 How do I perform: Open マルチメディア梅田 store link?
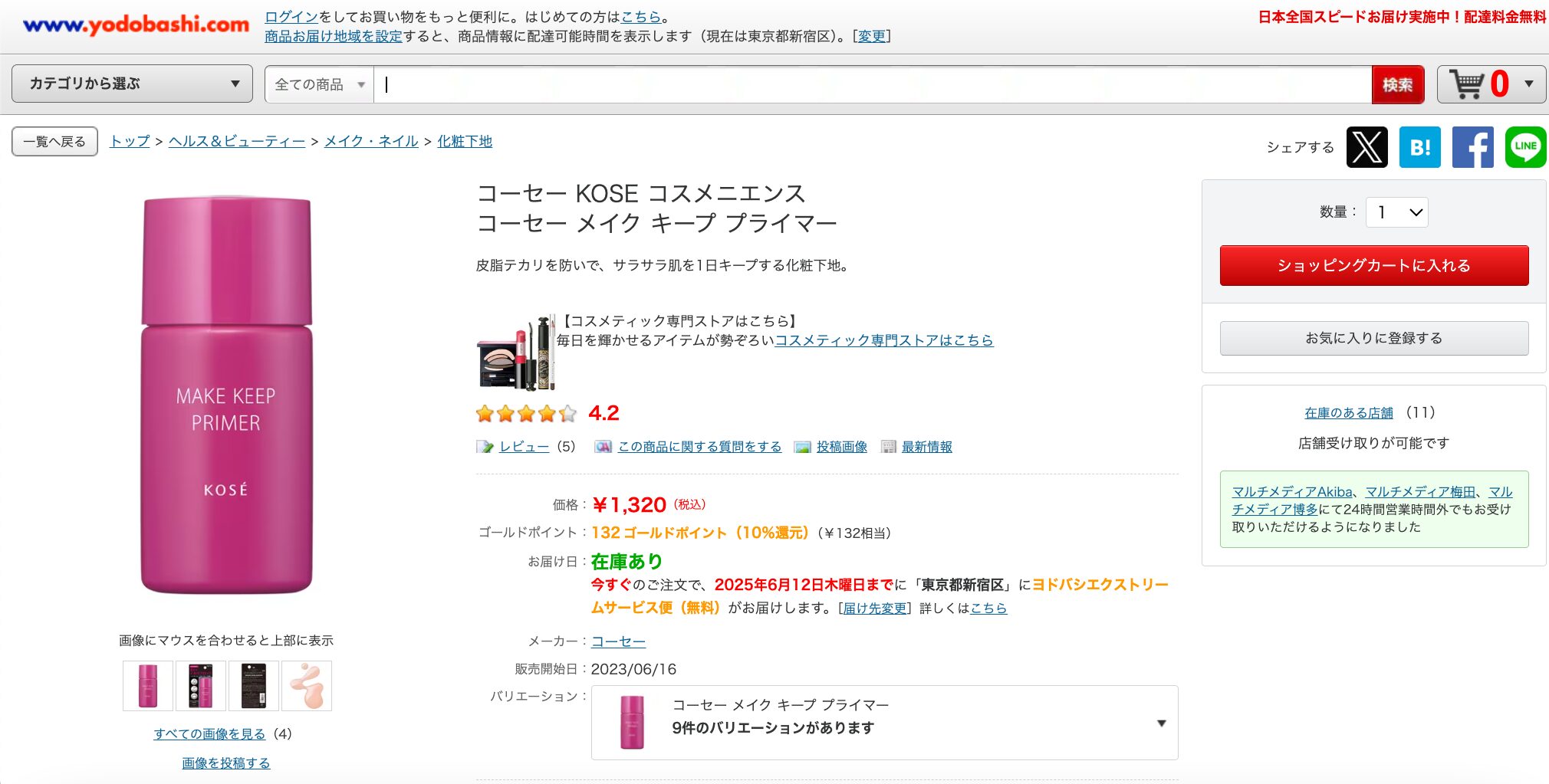click(x=1420, y=492)
